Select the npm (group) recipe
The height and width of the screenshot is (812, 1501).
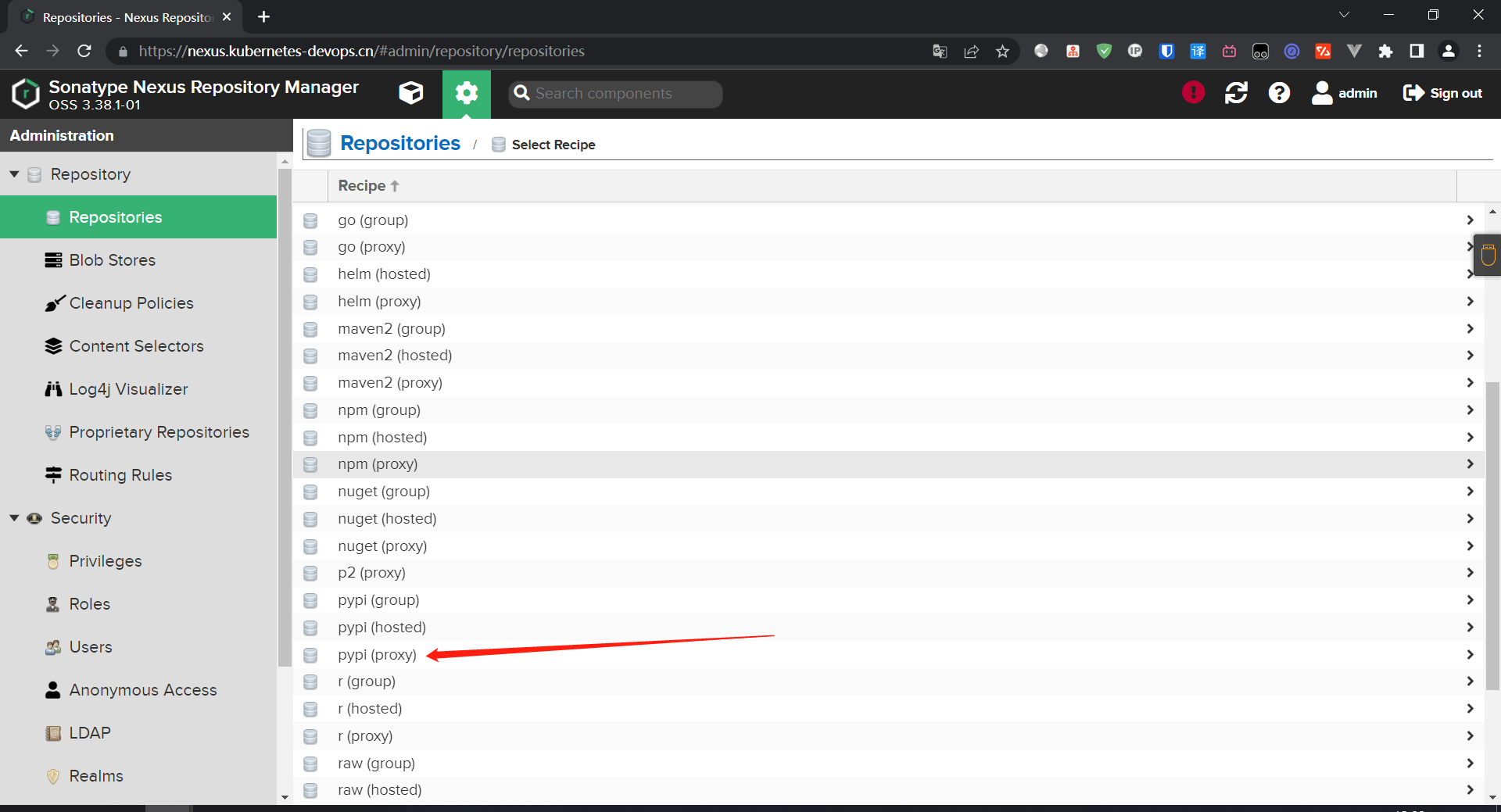click(889, 410)
